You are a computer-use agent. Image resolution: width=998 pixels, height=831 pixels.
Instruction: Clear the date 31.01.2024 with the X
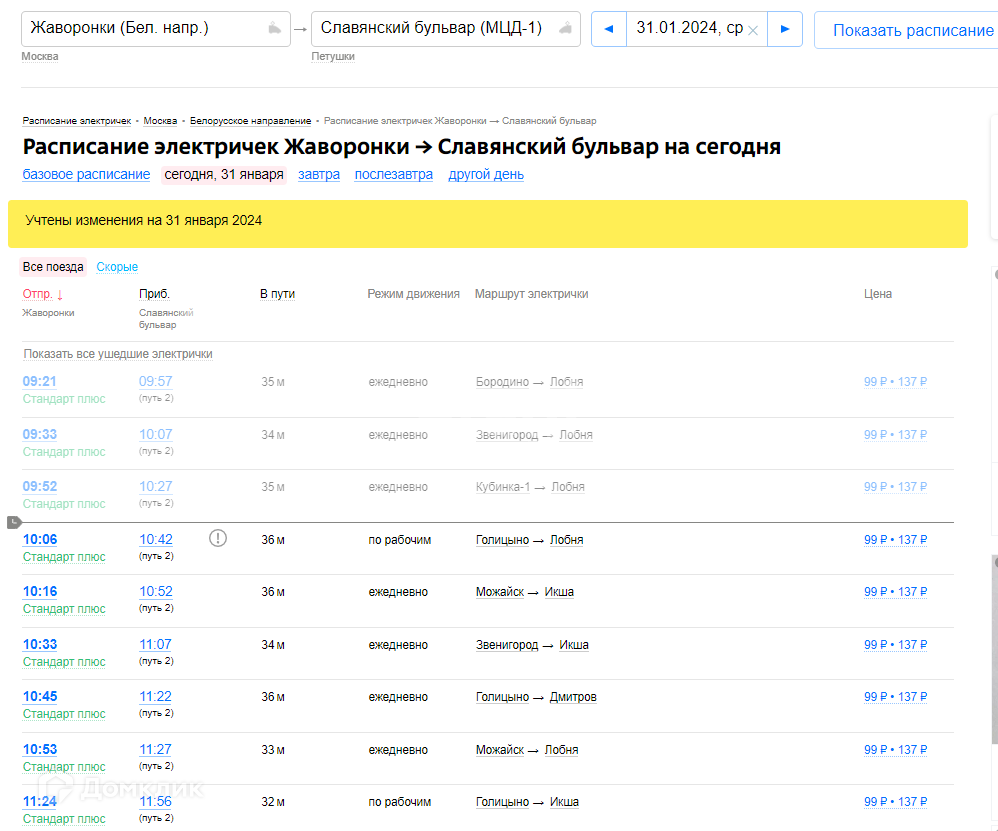click(753, 30)
